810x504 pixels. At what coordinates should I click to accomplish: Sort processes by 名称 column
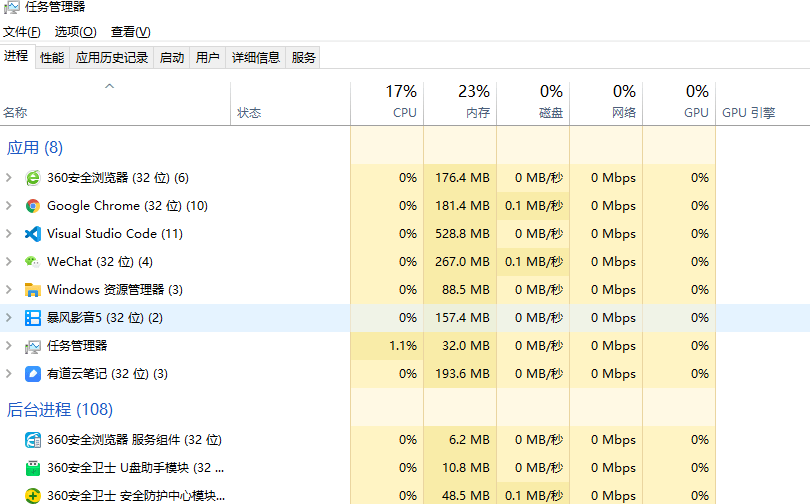point(115,103)
